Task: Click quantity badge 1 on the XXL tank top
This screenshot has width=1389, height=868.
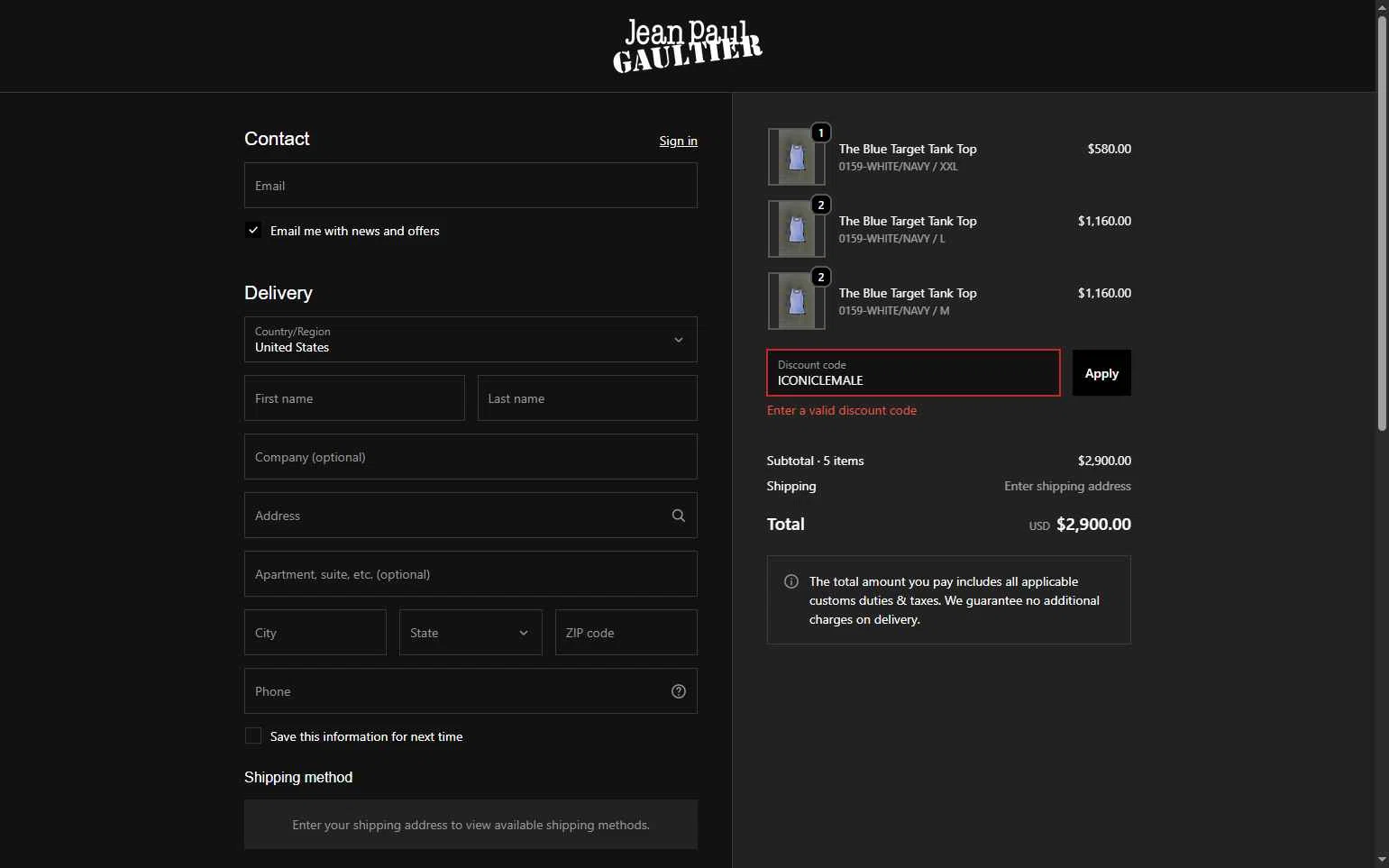Action: tap(821, 132)
